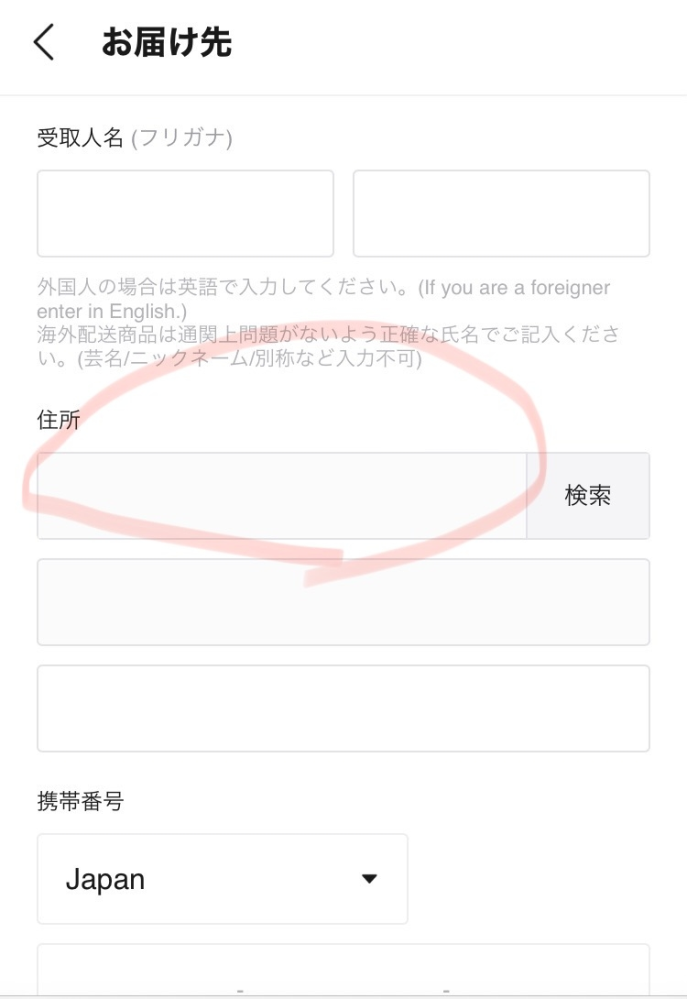Click the 携帯番号 label
The width and height of the screenshot is (687, 999).
tap(80, 801)
